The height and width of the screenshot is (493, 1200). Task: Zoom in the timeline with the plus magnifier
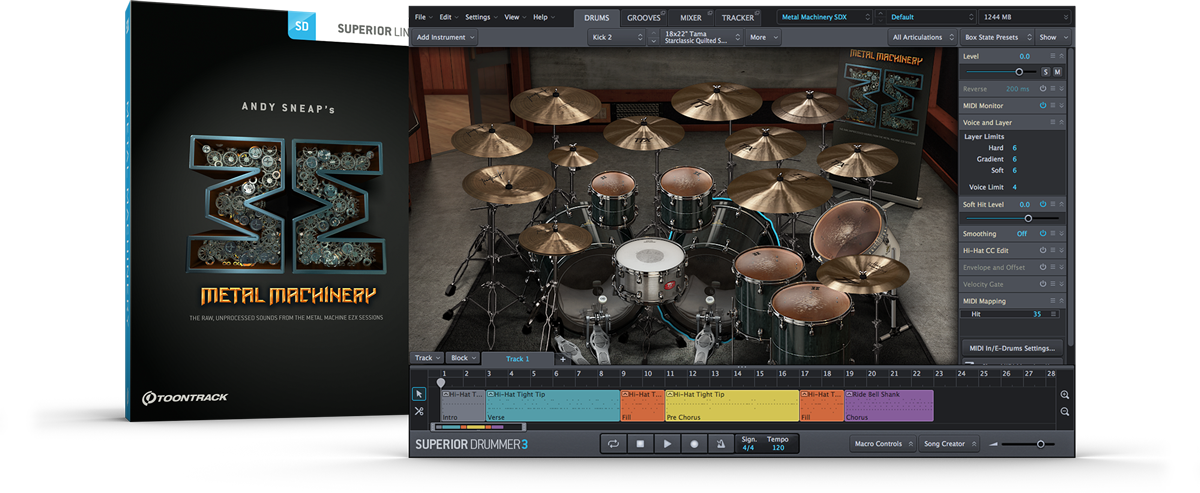click(x=1065, y=395)
